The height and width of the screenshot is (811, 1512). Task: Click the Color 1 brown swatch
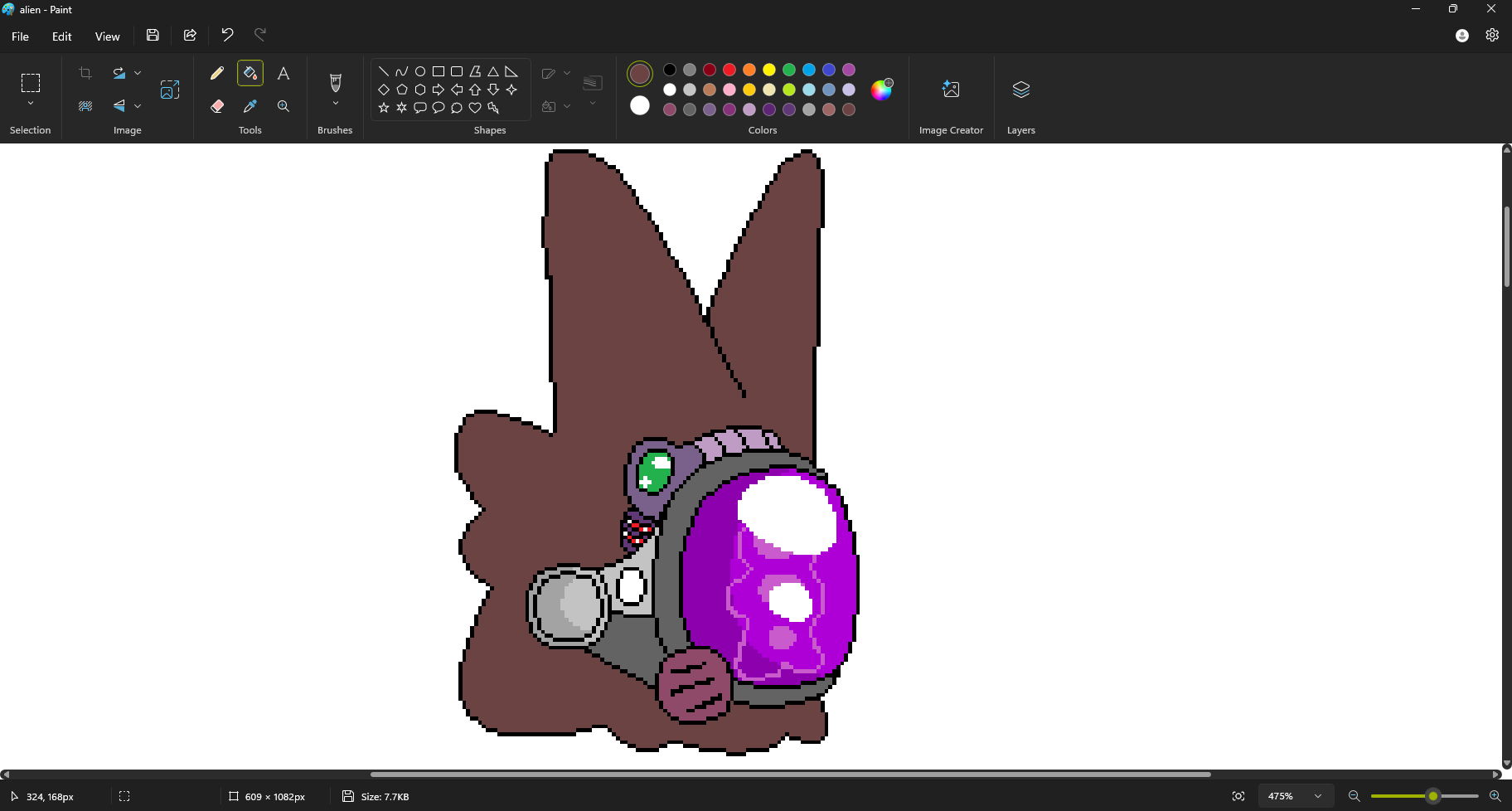tap(640, 74)
